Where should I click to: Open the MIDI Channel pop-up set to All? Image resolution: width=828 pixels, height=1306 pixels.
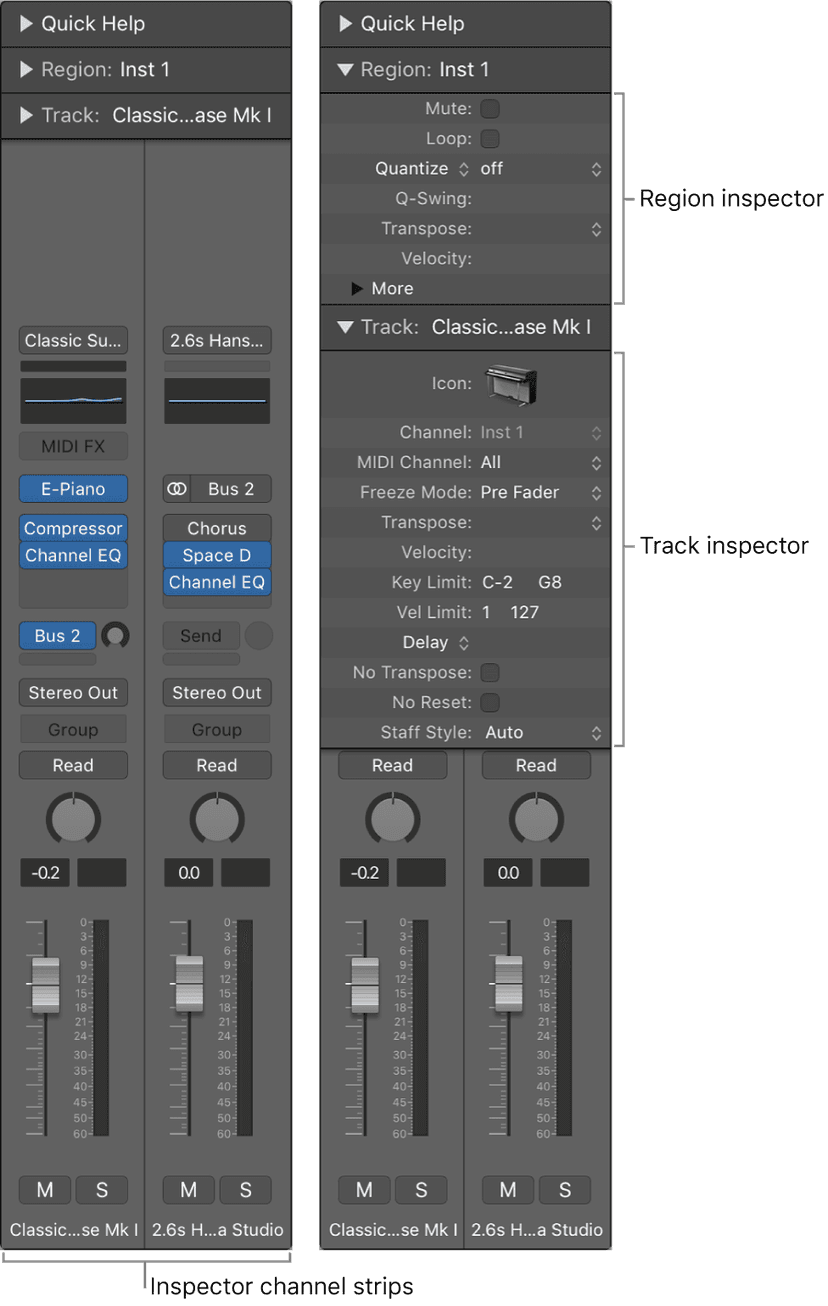tap(541, 463)
